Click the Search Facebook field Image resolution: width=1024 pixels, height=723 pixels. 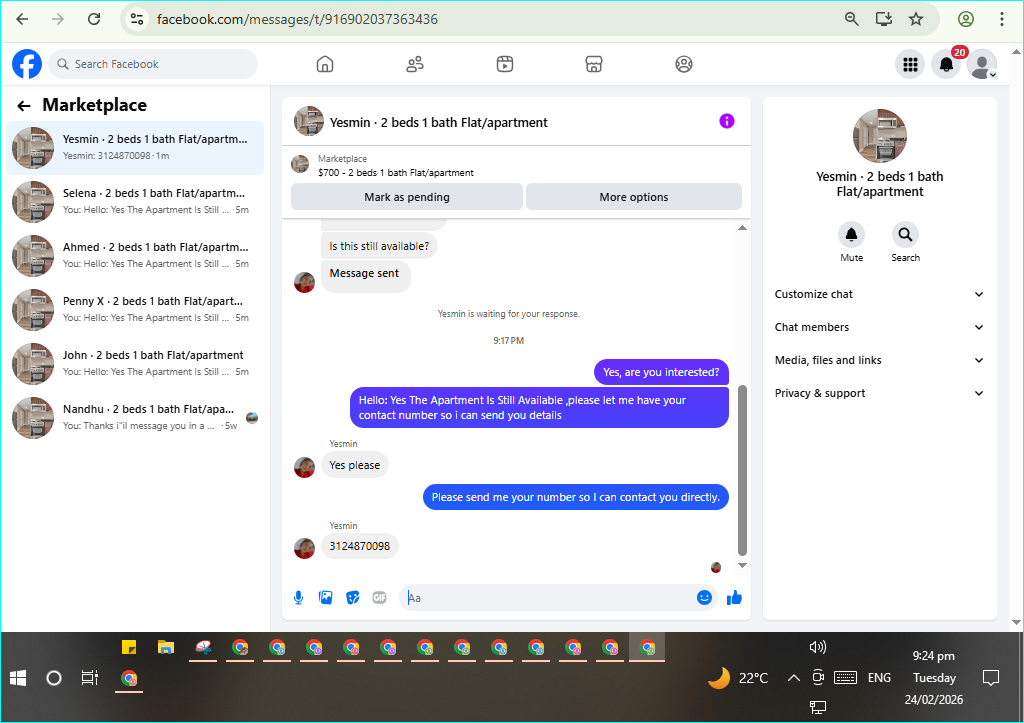tap(153, 64)
